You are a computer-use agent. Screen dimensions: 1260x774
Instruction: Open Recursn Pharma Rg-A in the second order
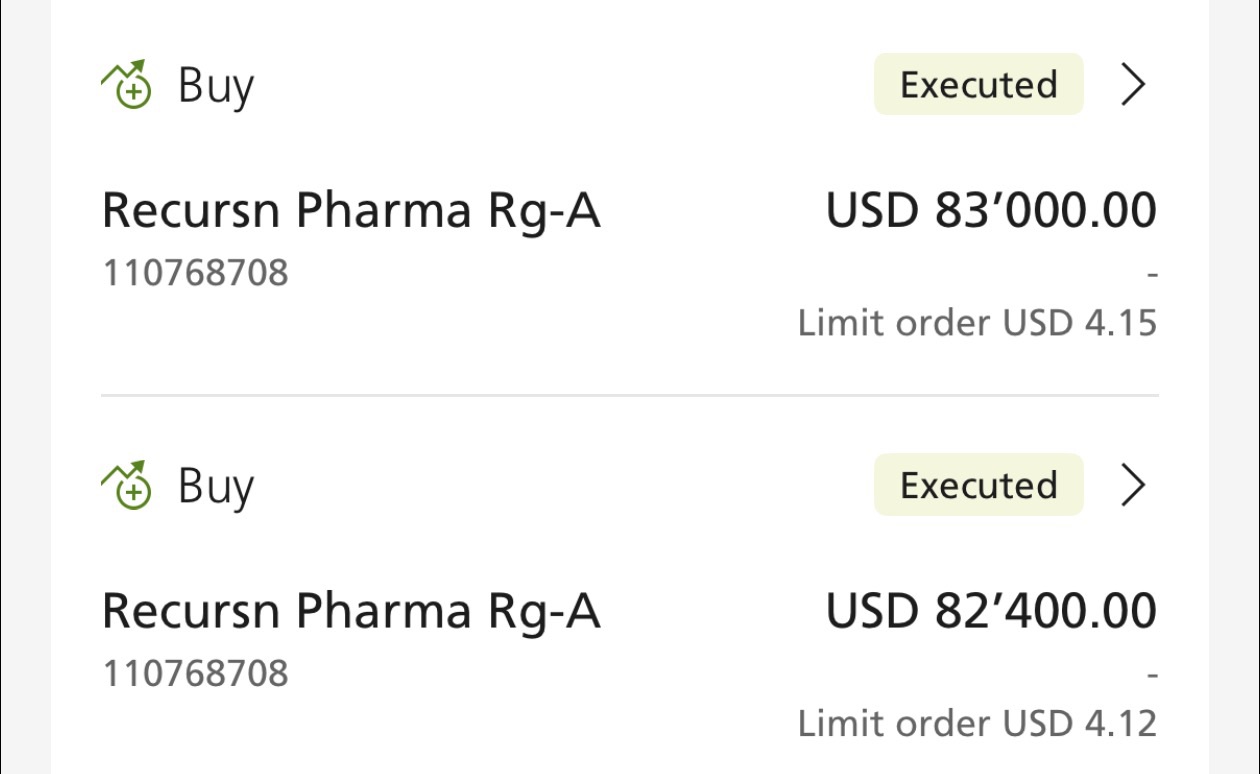click(x=351, y=611)
